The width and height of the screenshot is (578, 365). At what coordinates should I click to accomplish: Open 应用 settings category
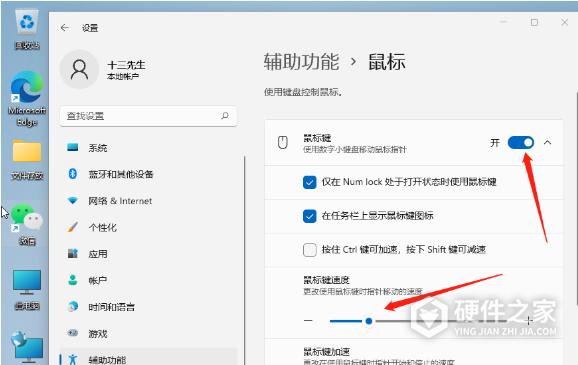(148, 254)
